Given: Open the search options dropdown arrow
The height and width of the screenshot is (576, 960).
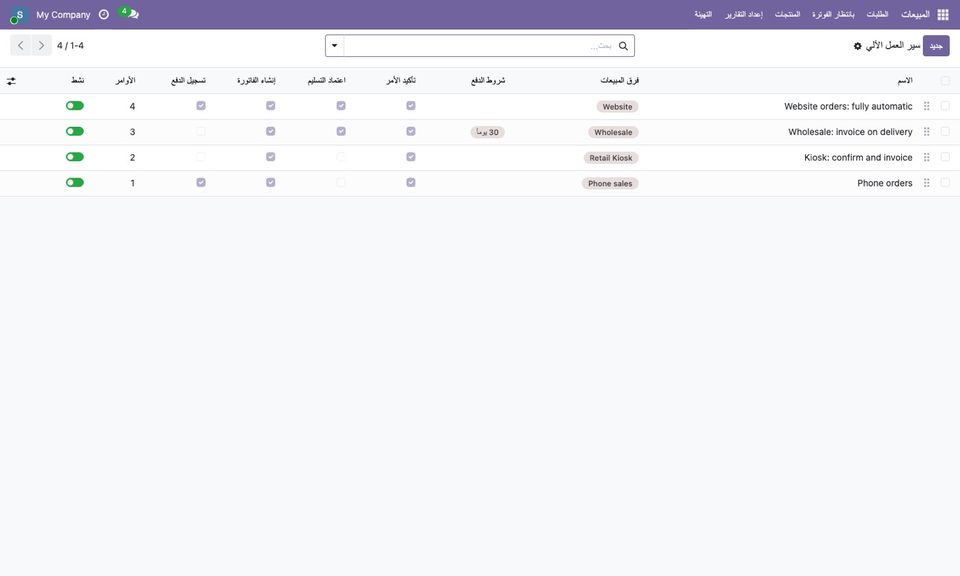Looking at the screenshot, I should (335, 46).
